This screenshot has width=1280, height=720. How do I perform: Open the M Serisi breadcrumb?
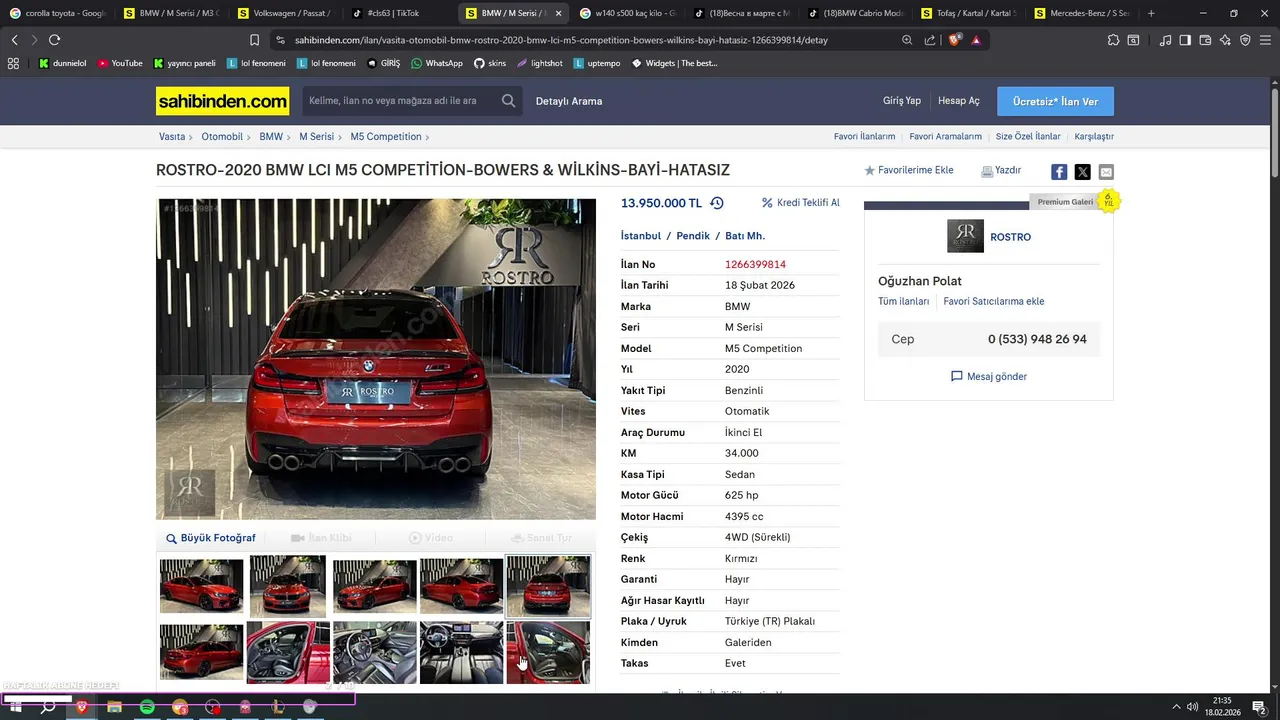pos(316,136)
